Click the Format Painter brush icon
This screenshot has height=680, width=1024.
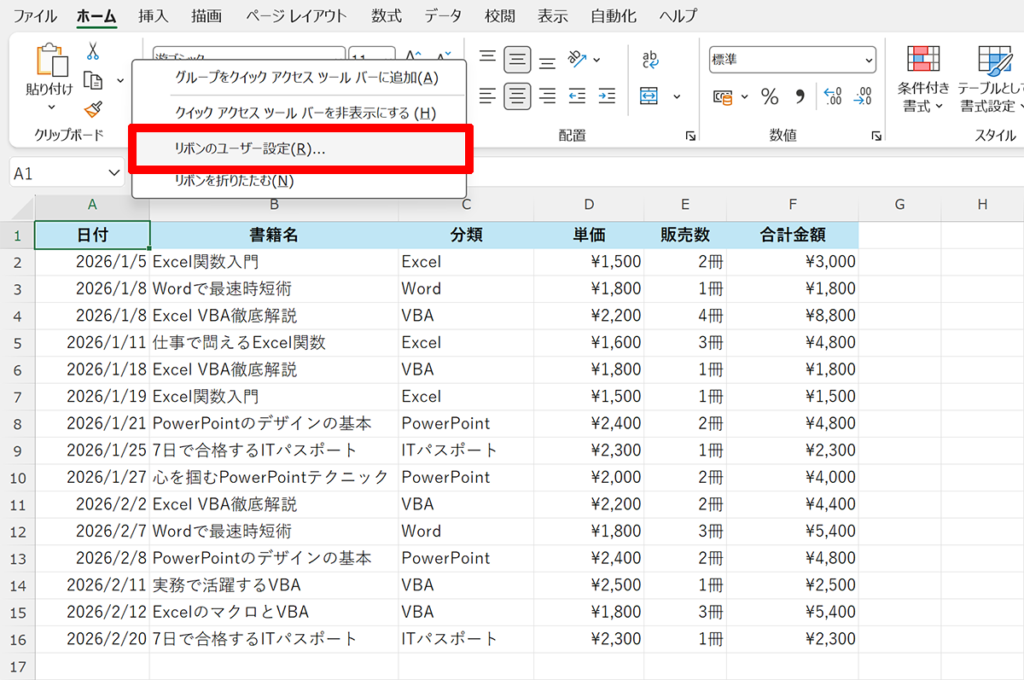(x=93, y=108)
